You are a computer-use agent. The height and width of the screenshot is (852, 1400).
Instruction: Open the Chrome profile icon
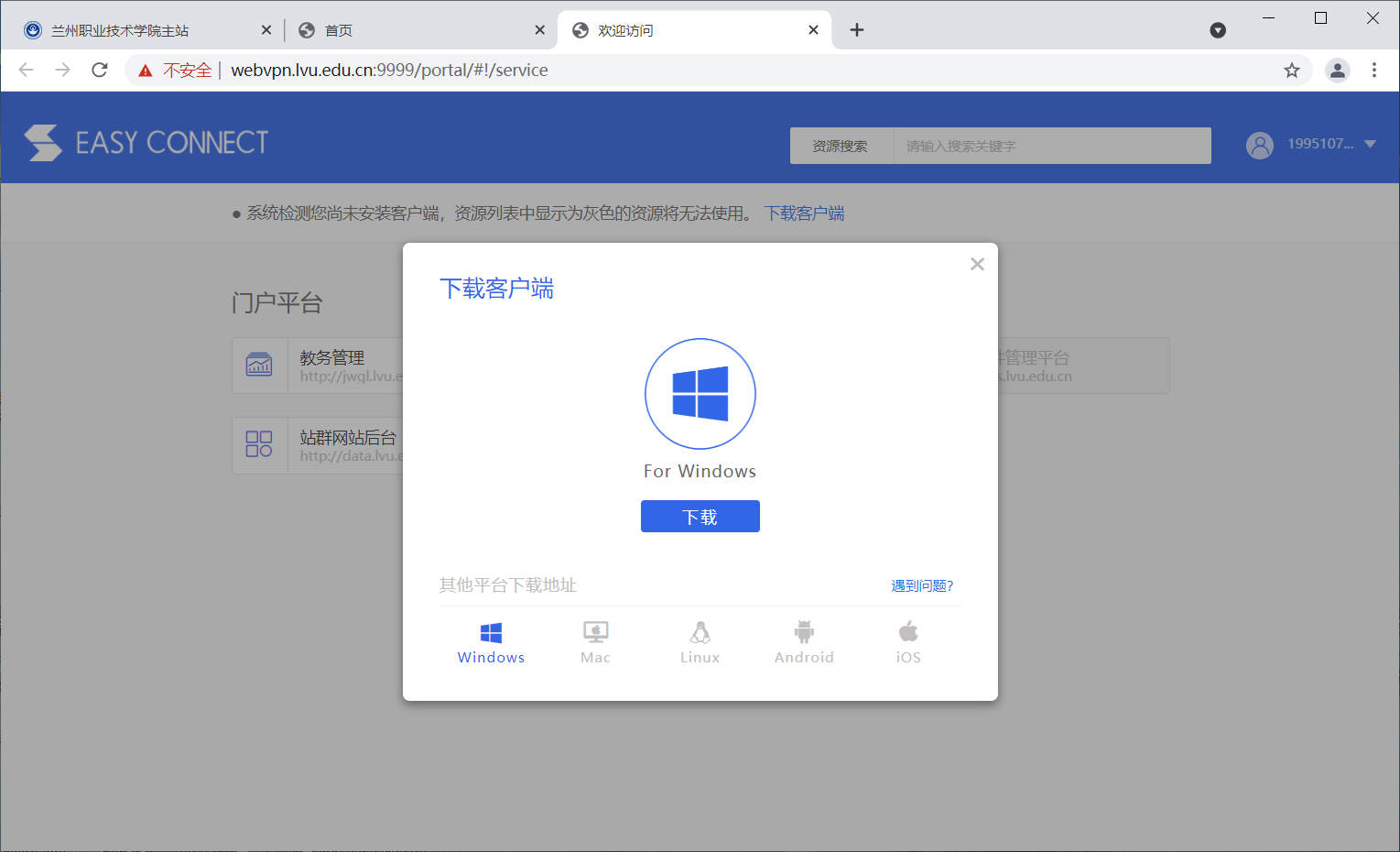(x=1338, y=71)
